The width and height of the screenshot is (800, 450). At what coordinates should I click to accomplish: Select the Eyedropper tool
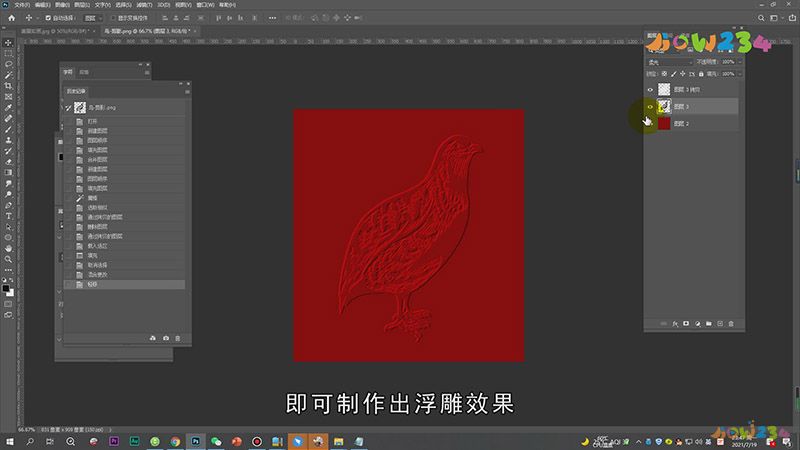point(8,108)
